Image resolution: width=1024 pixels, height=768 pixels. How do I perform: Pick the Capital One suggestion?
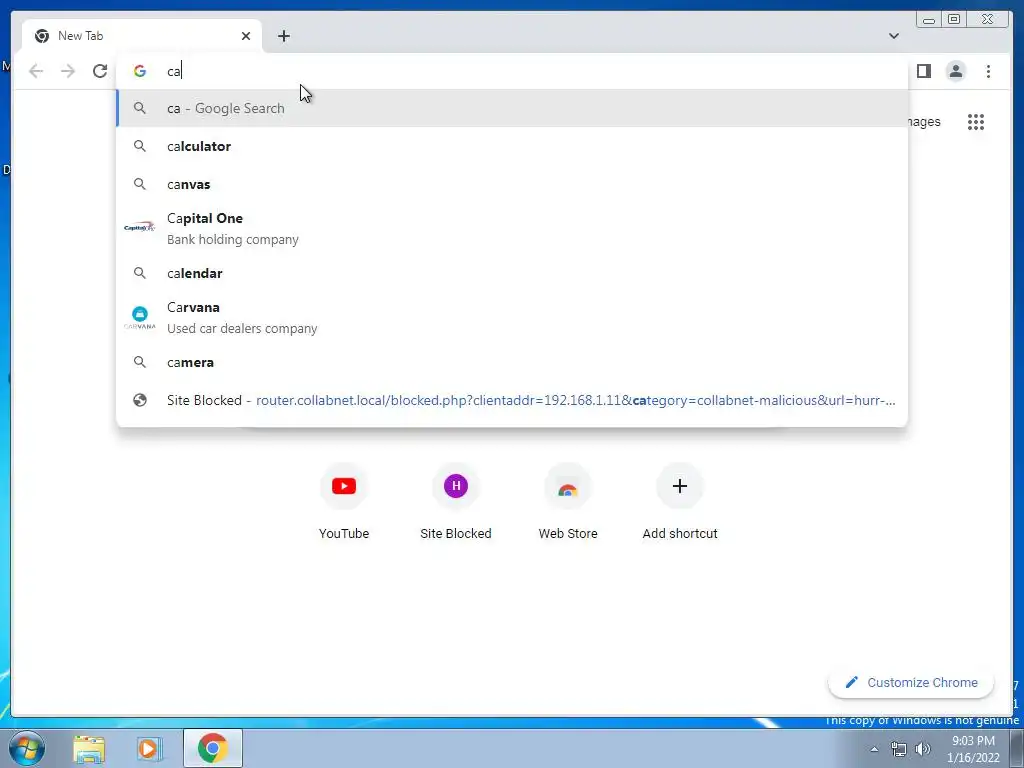pos(512,229)
